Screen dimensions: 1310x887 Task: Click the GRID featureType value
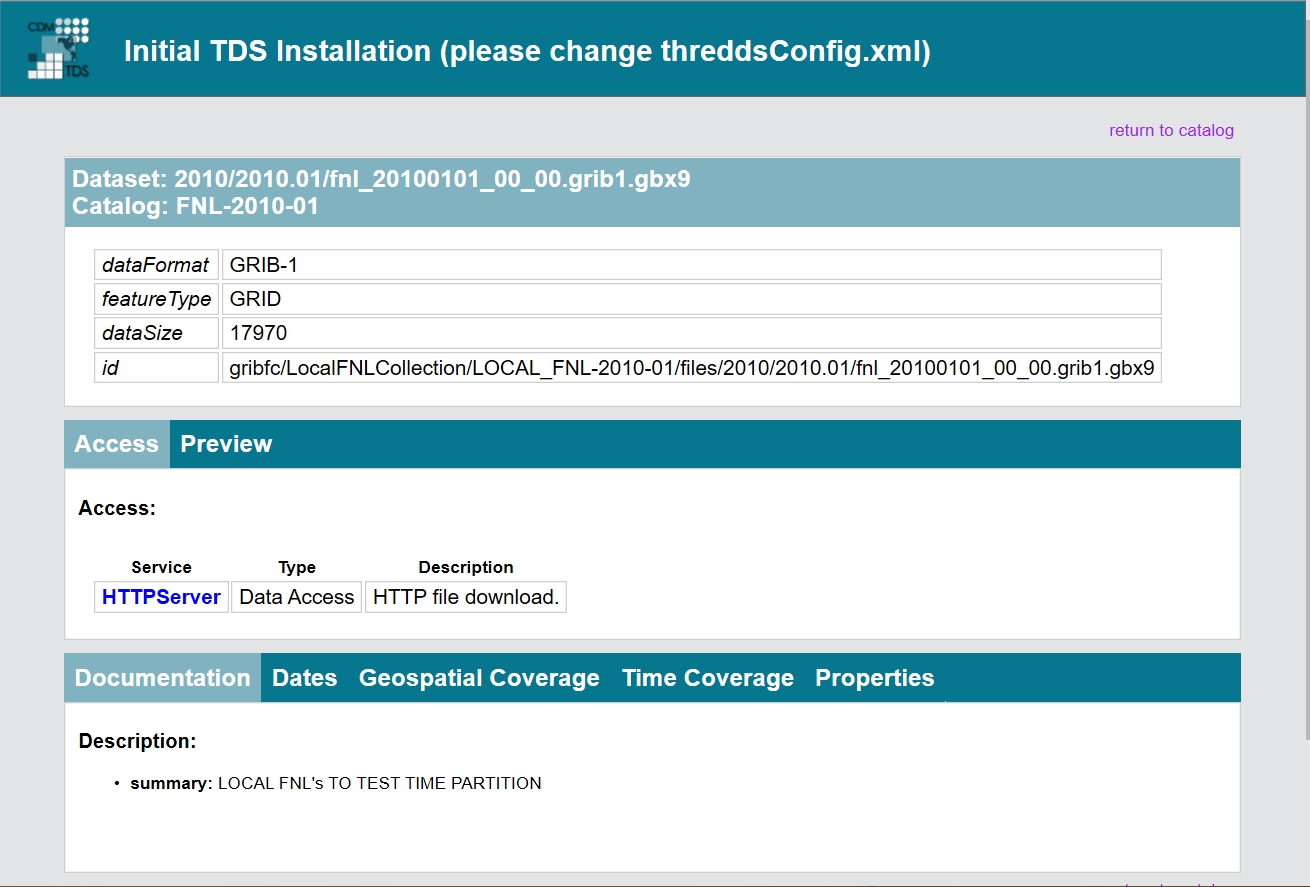coord(255,299)
